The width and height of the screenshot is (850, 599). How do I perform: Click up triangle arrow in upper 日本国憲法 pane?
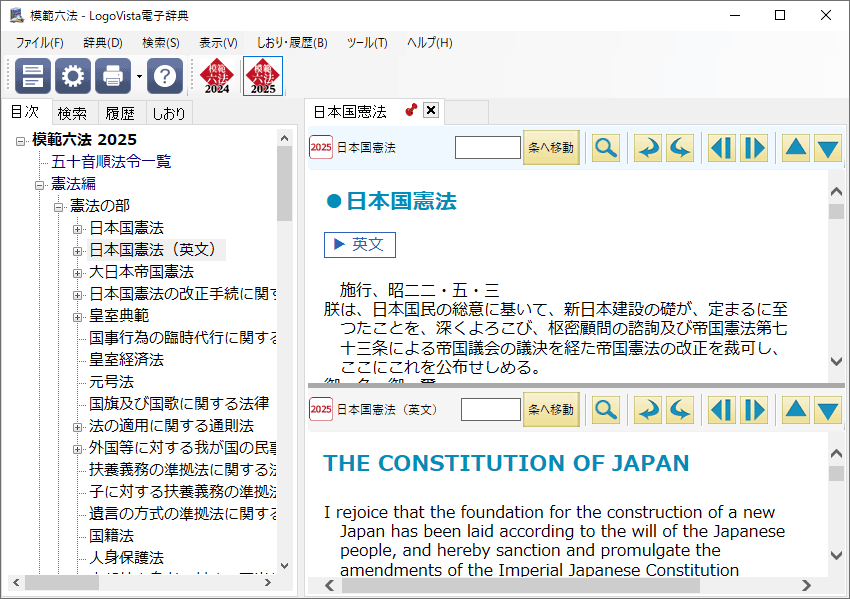795,148
